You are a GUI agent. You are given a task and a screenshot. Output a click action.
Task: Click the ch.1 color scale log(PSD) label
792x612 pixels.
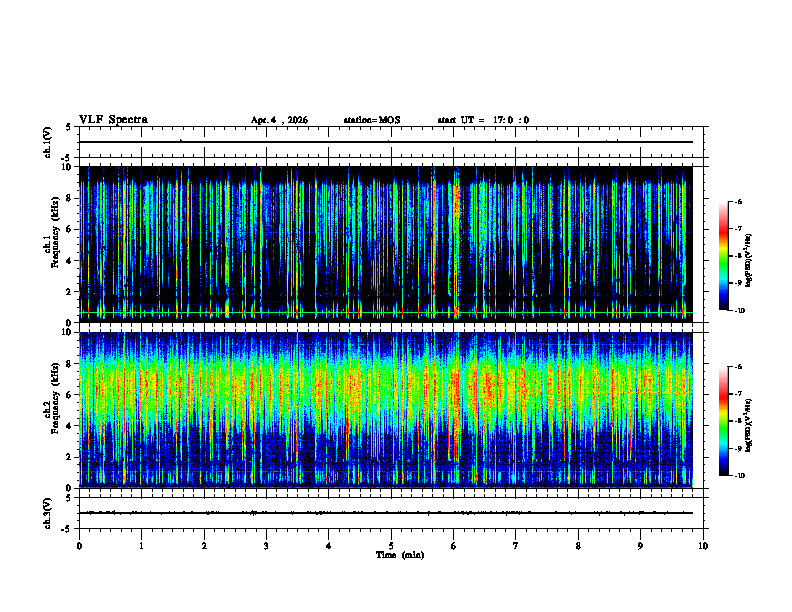coord(749,261)
